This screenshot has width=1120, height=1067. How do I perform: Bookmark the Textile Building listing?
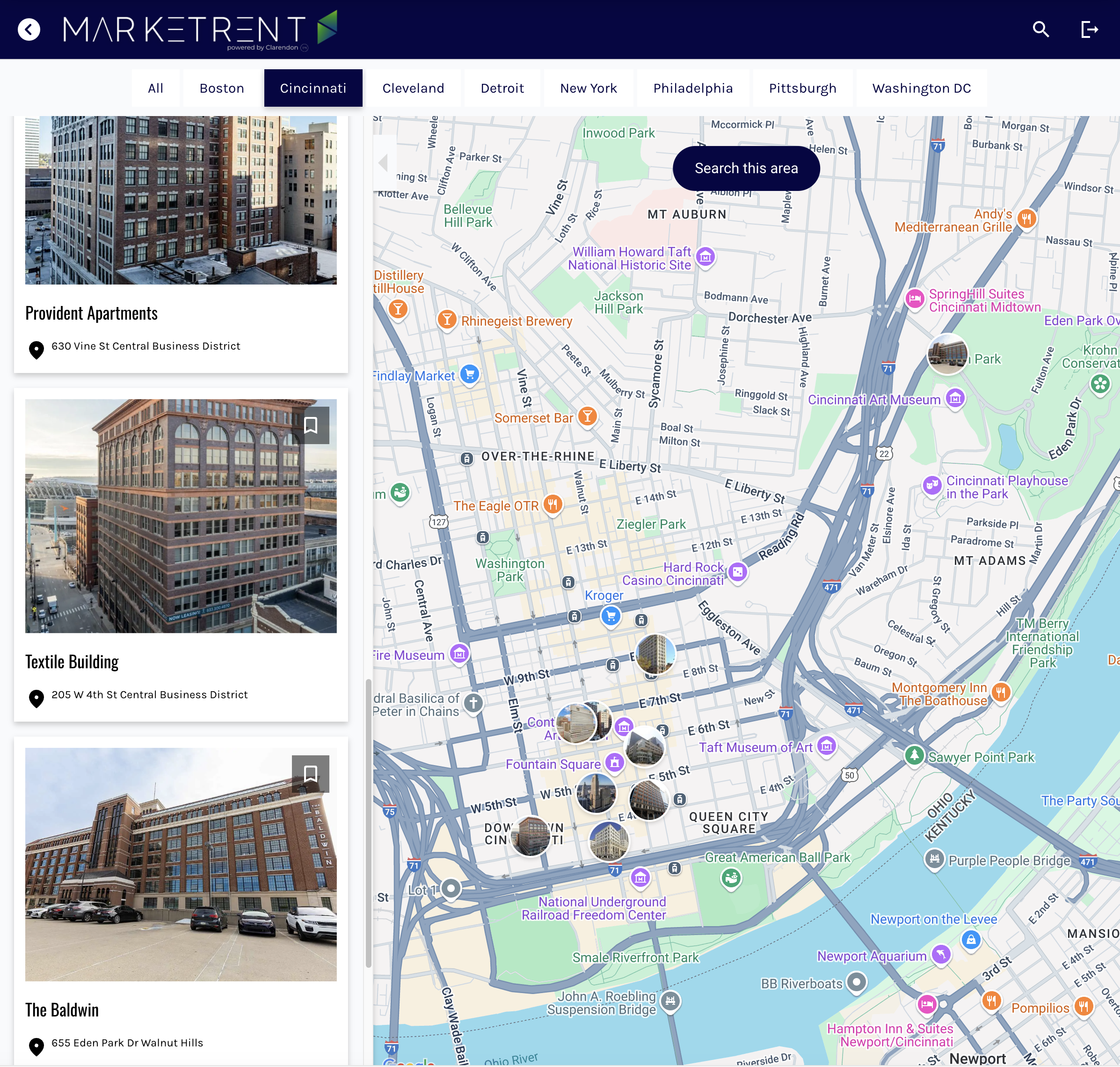point(311,425)
